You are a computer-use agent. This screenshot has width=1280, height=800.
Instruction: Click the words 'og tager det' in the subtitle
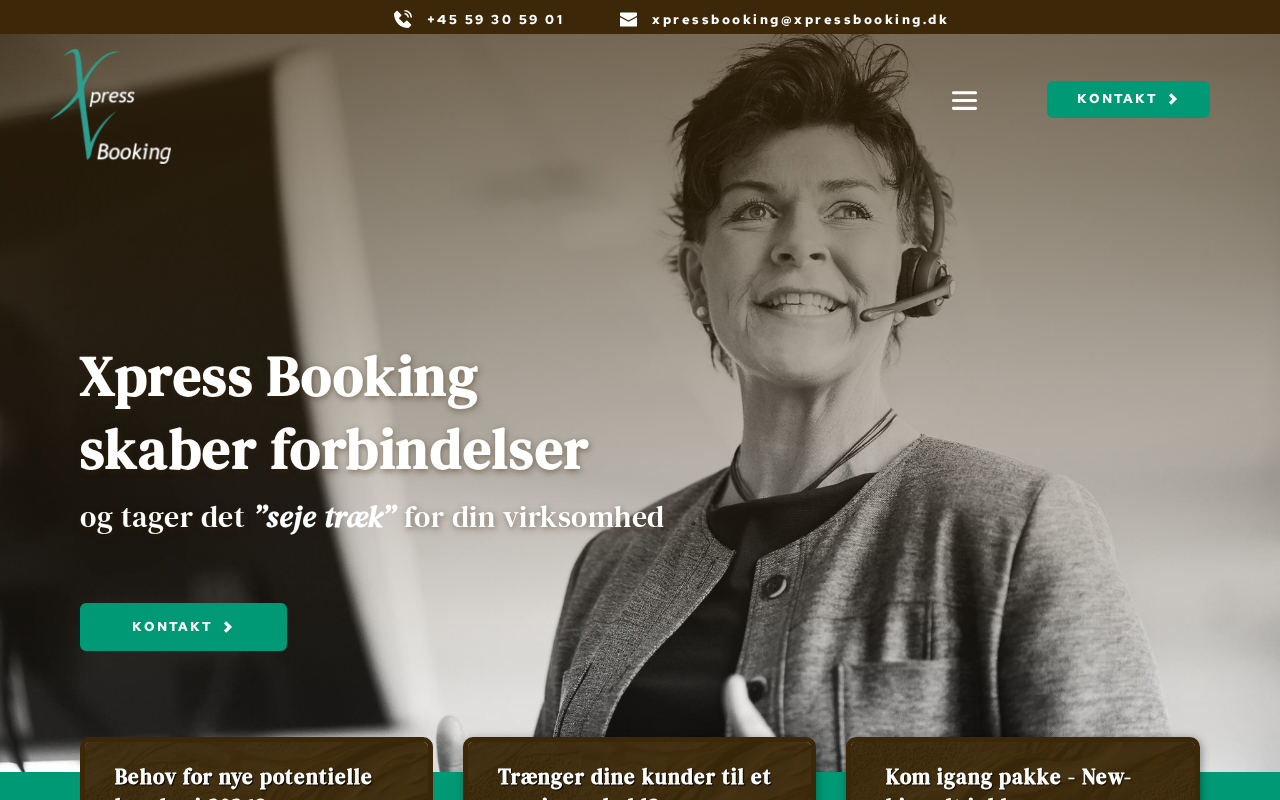[162, 517]
